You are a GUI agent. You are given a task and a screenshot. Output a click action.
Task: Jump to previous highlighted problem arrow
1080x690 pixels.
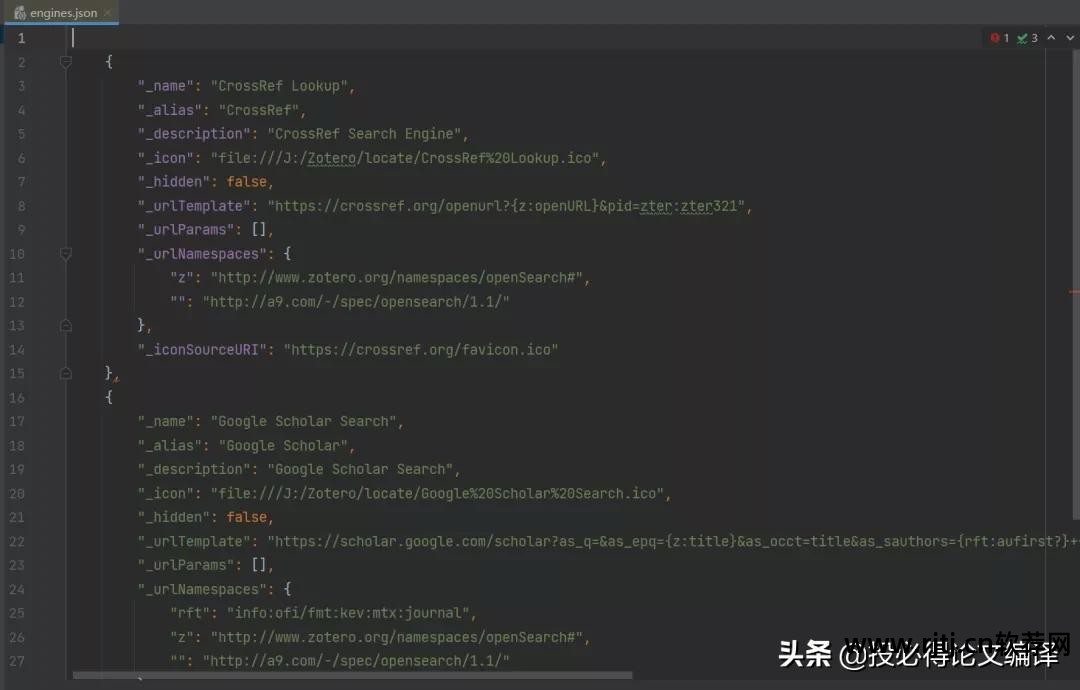coord(1051,38)
